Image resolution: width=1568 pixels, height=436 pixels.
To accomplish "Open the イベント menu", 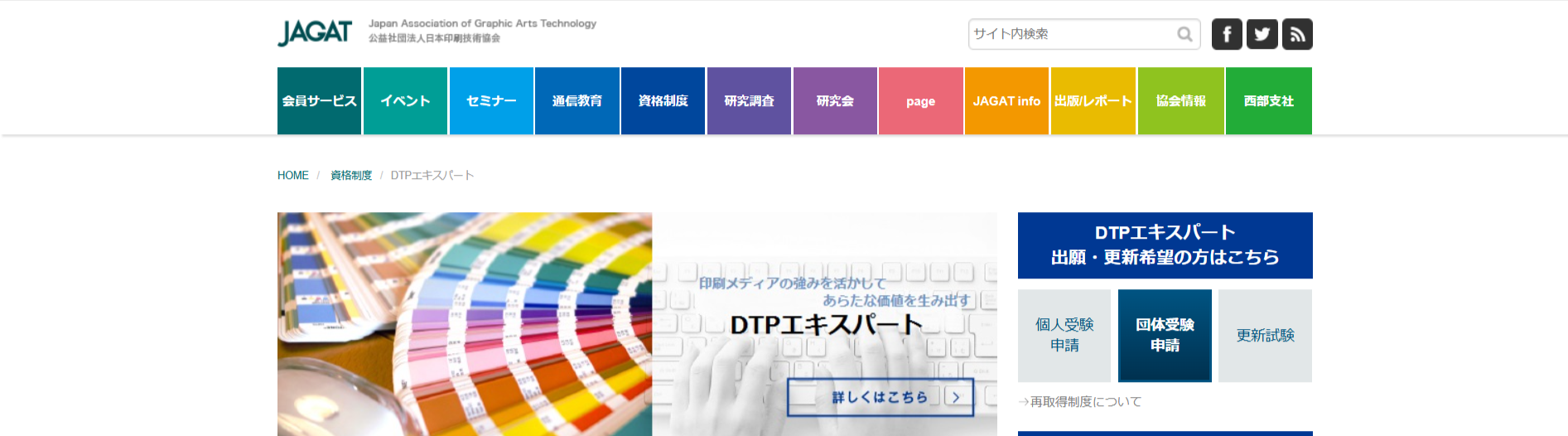I will pos(406,101).
